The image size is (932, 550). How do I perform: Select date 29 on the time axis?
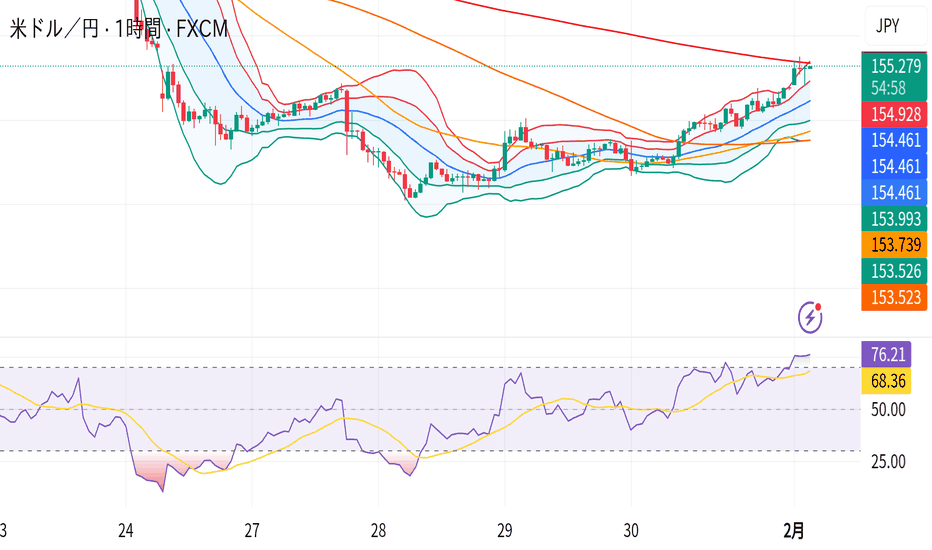coord(504,530)
